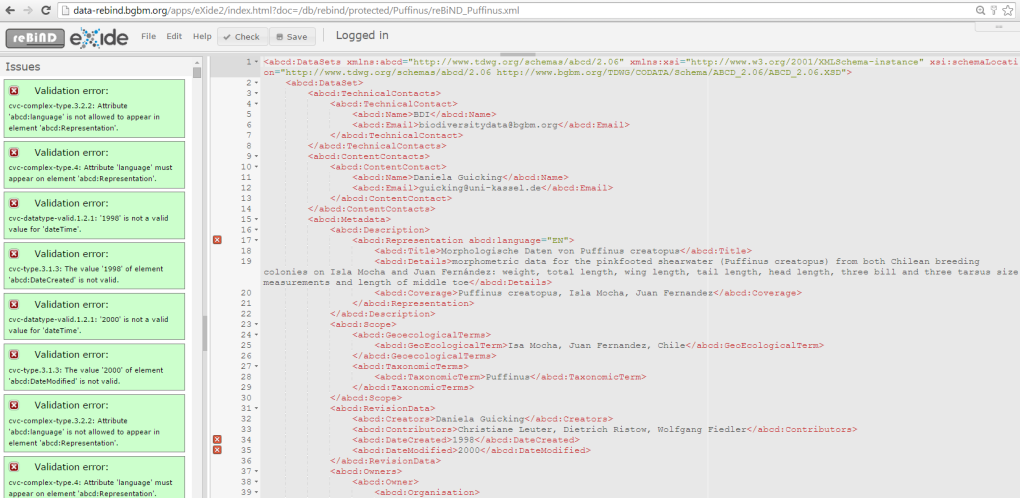Click the TaxonomicTerm value Puffinus on line 28
The image size is (1020, 498).
coord(509,377)
